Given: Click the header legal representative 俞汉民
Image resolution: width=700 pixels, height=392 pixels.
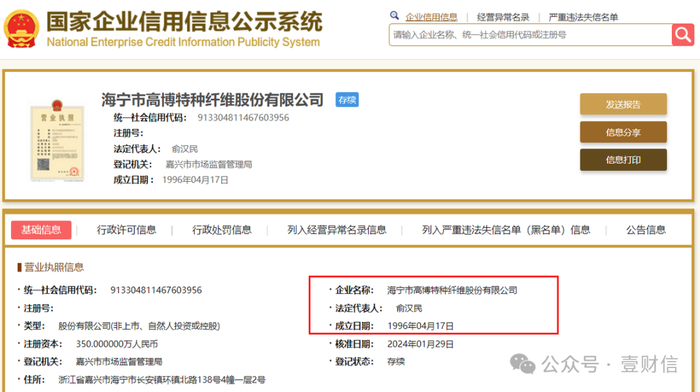Looking at the screenshot, I should (x=184, y=149).
